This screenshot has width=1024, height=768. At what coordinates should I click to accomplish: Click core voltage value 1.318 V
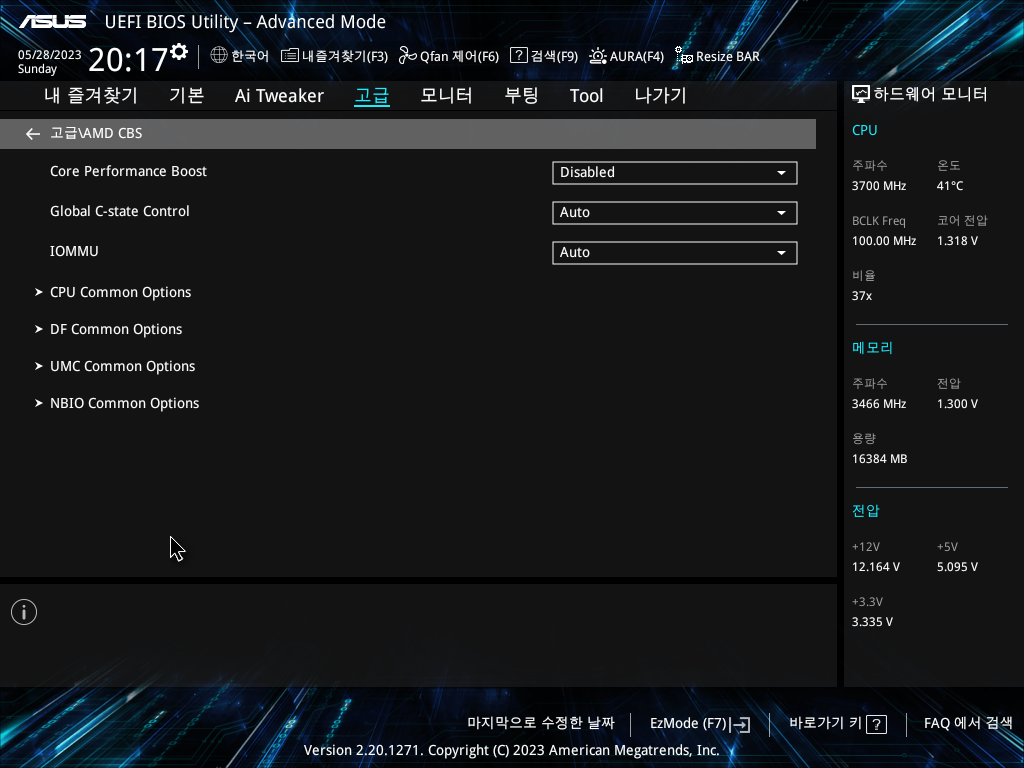957,241
